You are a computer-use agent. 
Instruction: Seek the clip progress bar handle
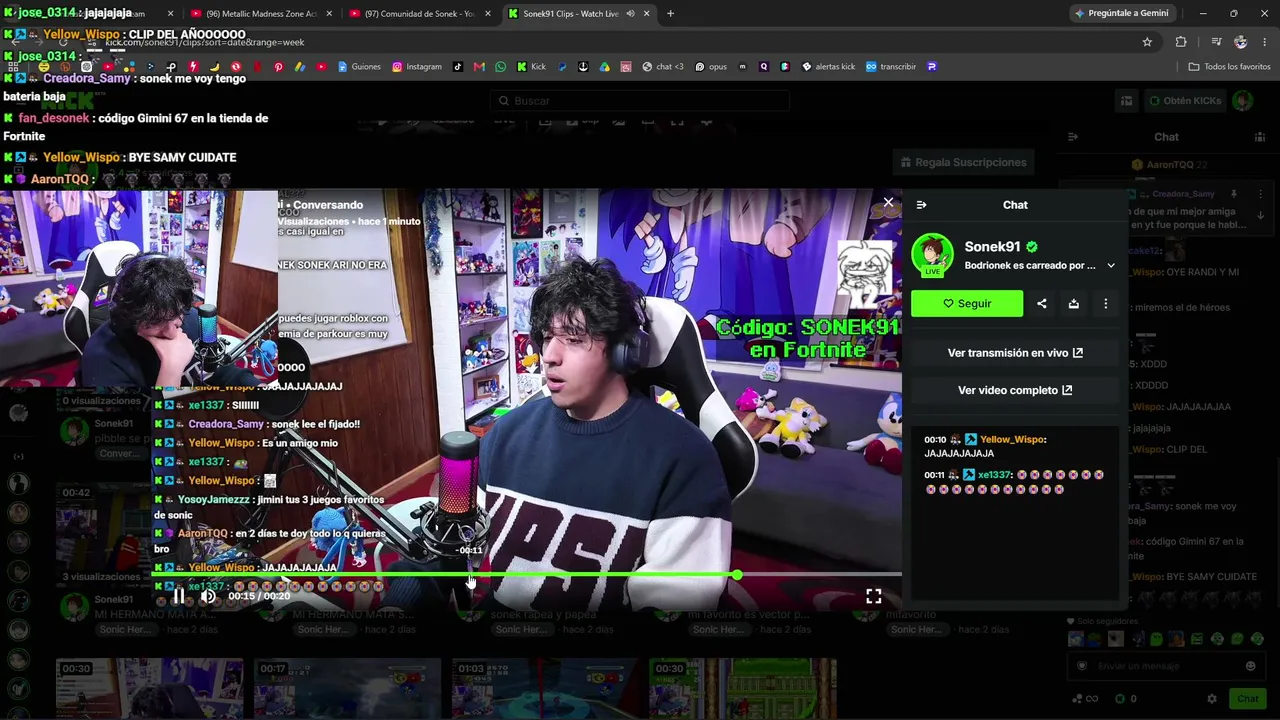click(737, 575)
